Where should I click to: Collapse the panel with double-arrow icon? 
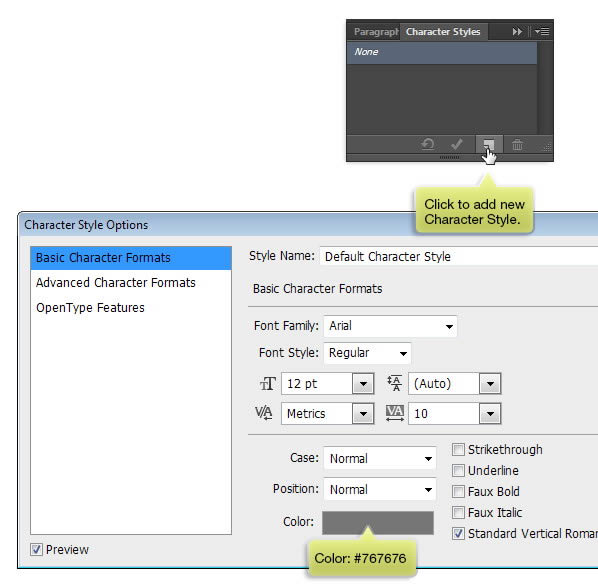pyautogui.click(x=517, y=32)
